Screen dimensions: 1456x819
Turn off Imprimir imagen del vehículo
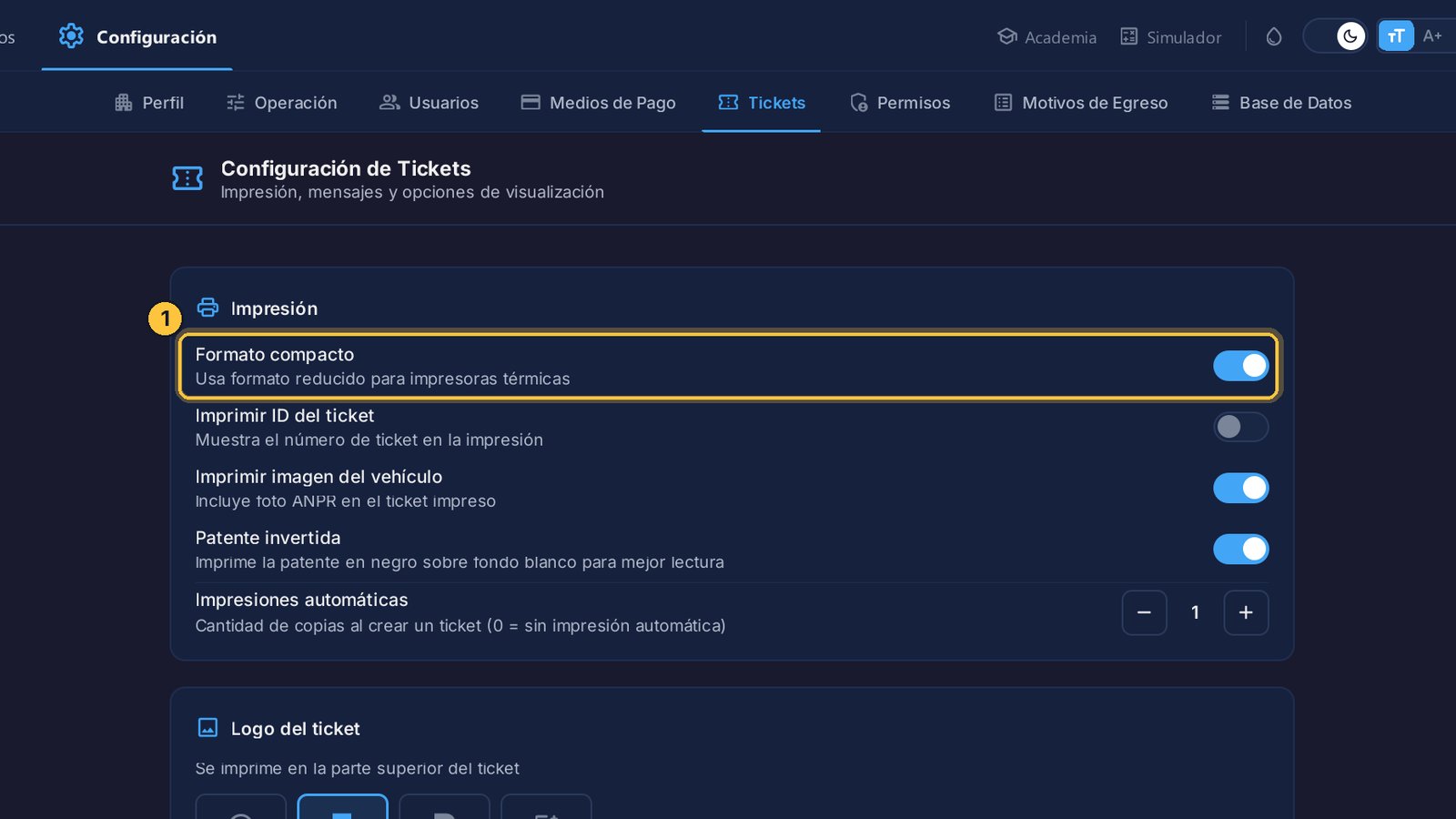point(1240,488)
